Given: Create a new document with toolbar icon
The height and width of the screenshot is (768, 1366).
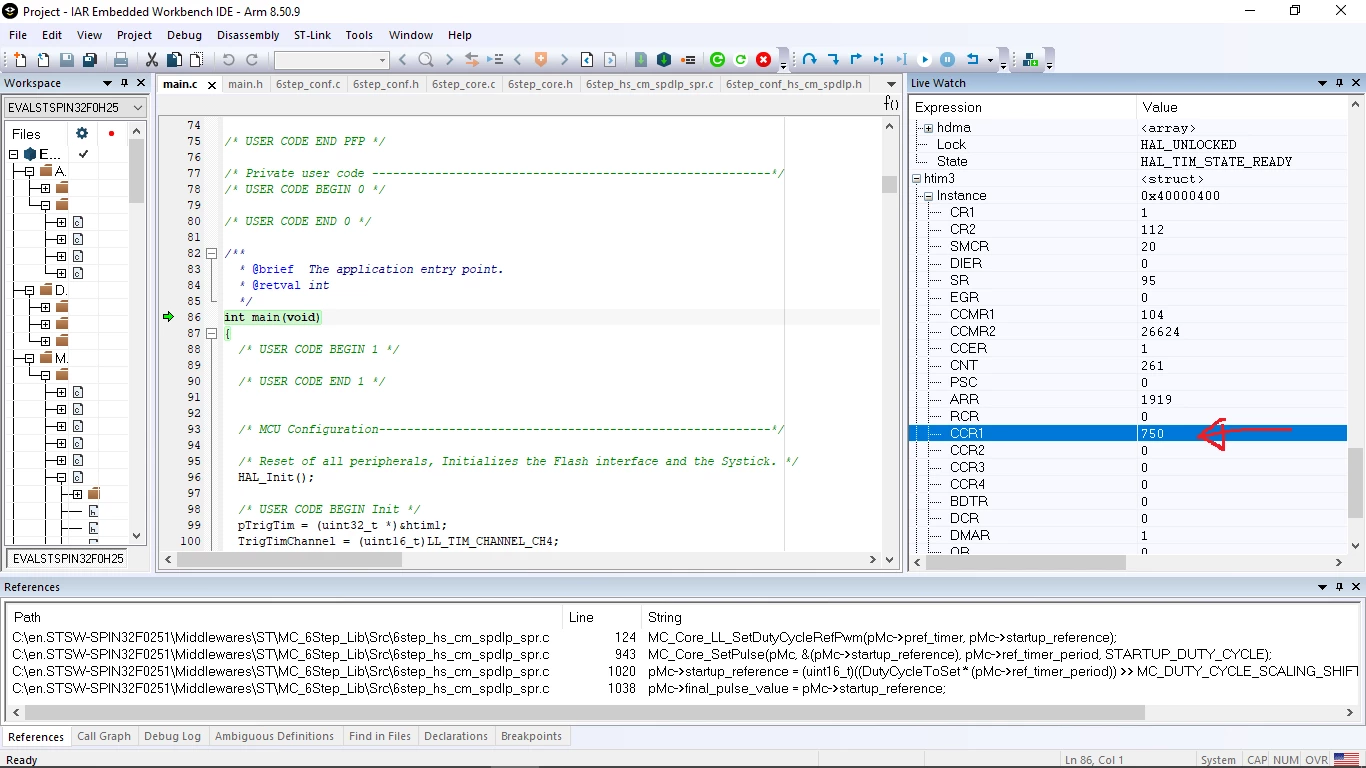Looking at the screenshot, I should coord(20,60).
